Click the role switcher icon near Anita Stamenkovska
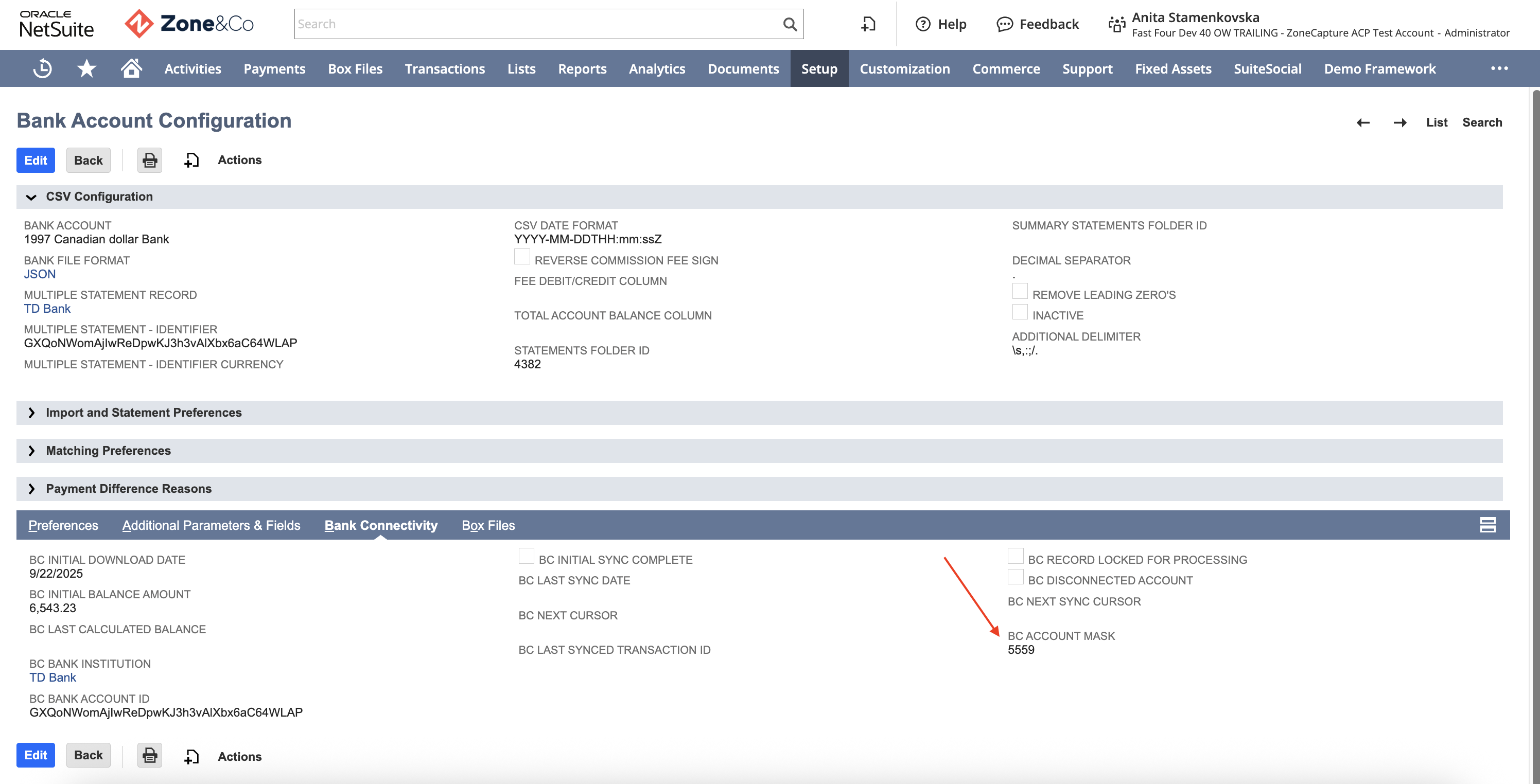The width and height of the screenshot is (1540, 784). [1117, 24]
